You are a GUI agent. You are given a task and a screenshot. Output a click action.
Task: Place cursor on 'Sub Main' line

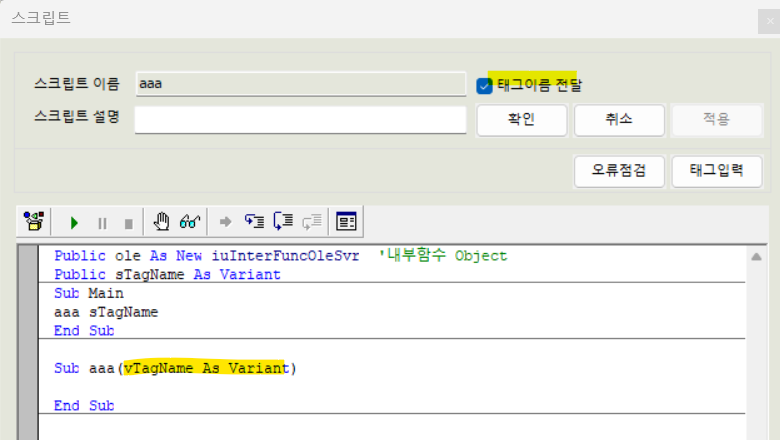pyautogui.click(x=89, y=293)
